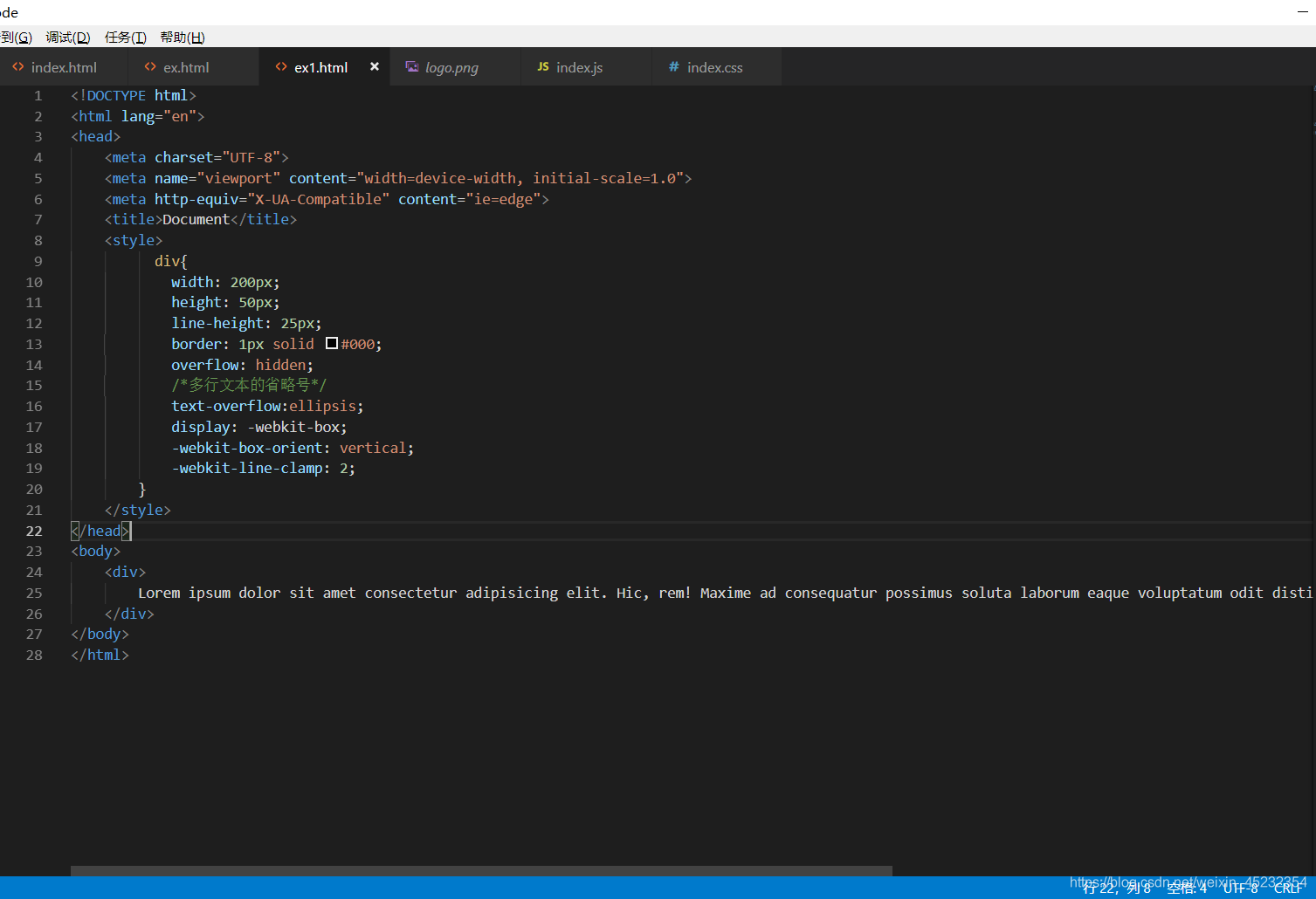
Task: Open the 行 22, 列 8 cursor position
Action: pyautogui.click(x=1117, y=889)
